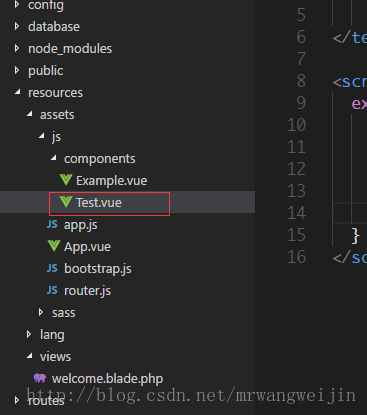Screen dimensions: 367x415
Task: Select the js folder label
Action: pos(56,137)
